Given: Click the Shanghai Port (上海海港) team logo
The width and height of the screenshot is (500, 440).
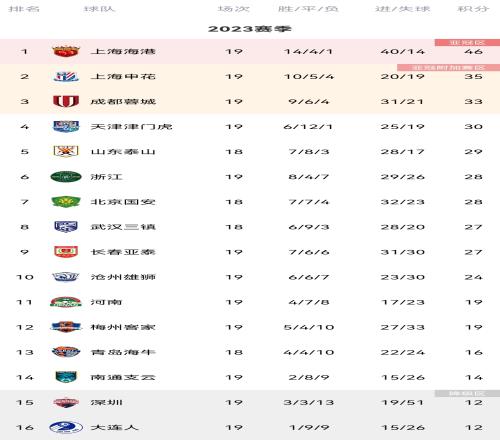Looking at the screenshot, I should coord(66,51).
